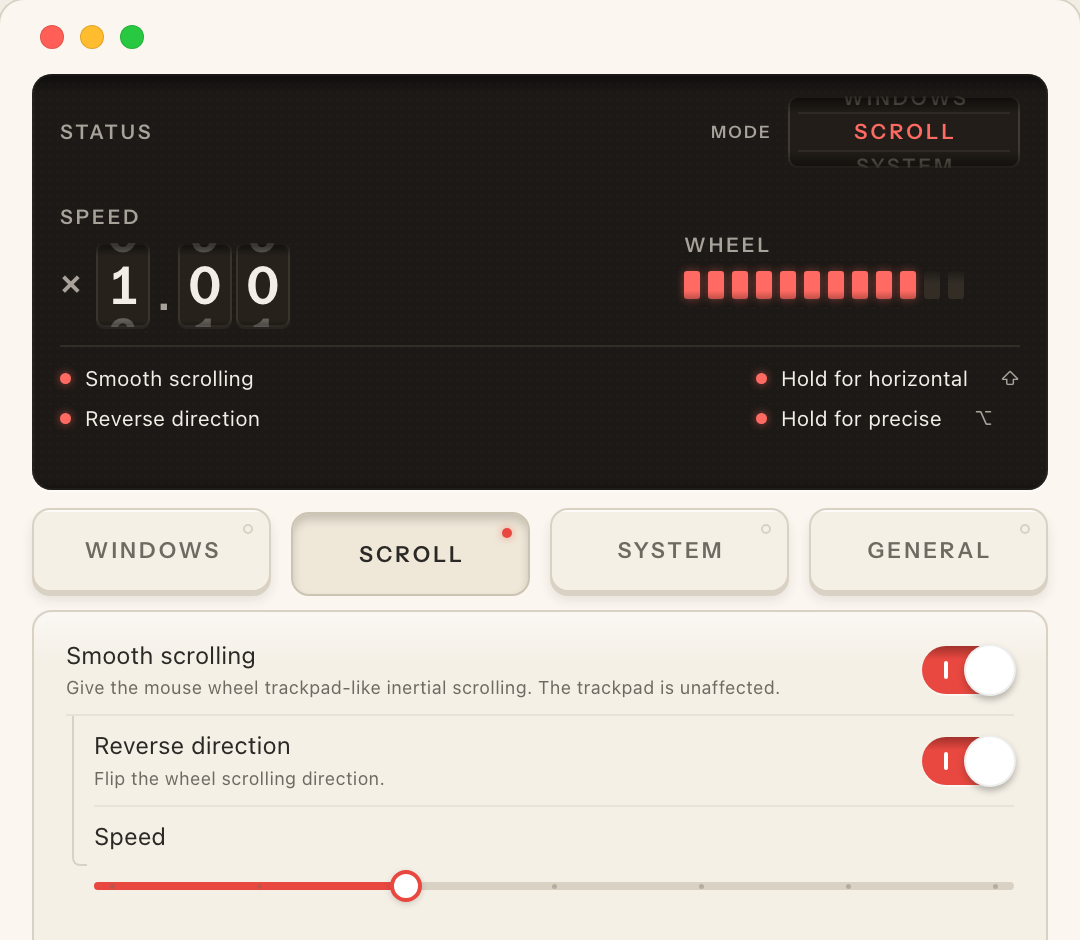Click the Speed slider handle

pyautogui.click(x=406, y=886)
